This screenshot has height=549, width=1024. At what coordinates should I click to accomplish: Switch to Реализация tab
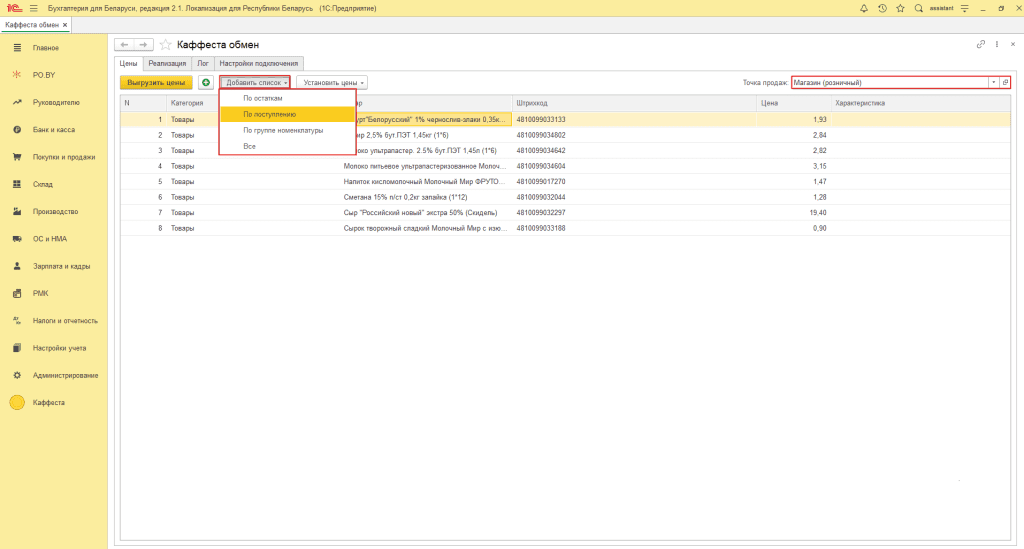(167, 63)
